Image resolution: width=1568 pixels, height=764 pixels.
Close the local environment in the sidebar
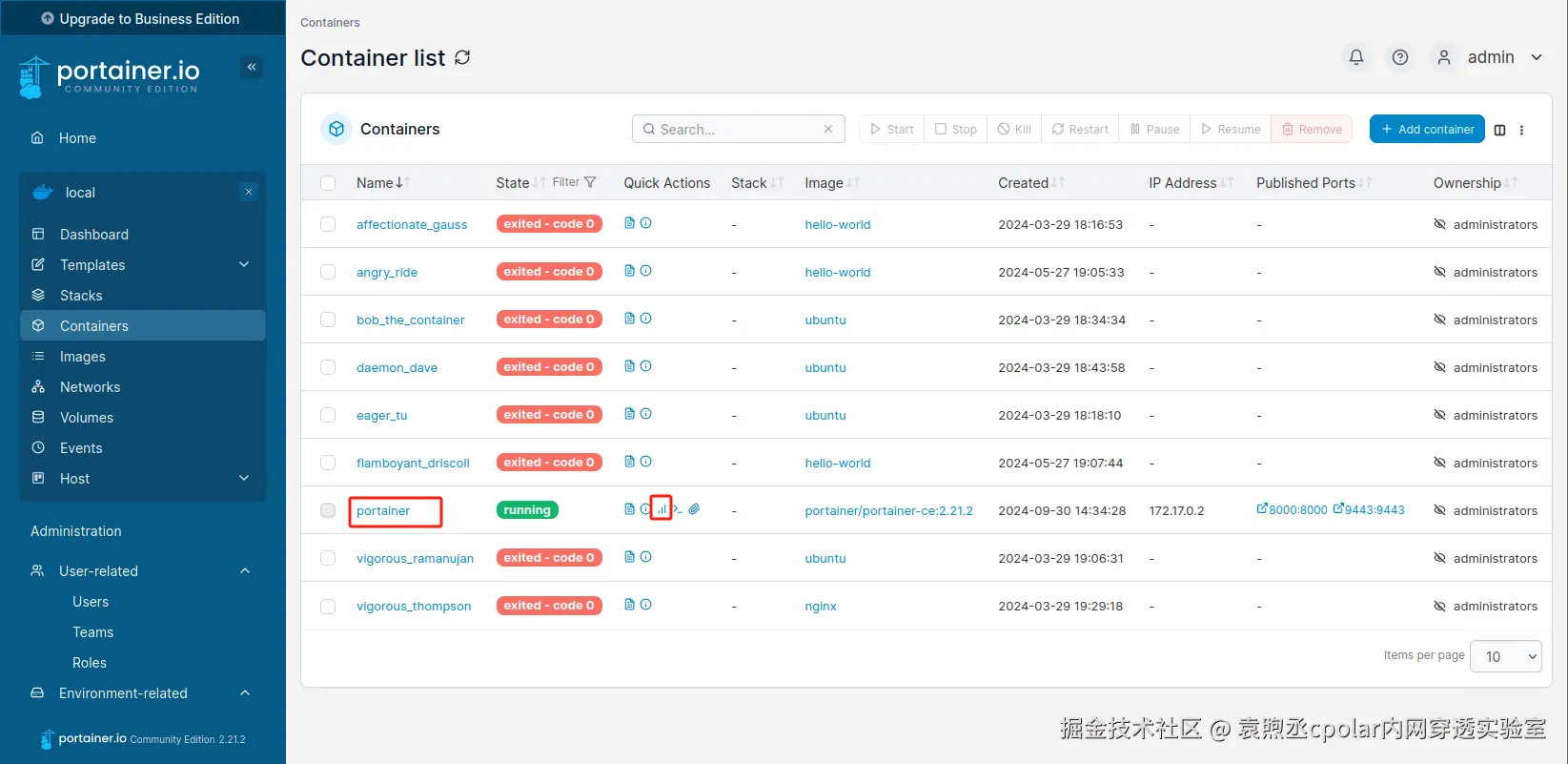(x=249, y=192)
